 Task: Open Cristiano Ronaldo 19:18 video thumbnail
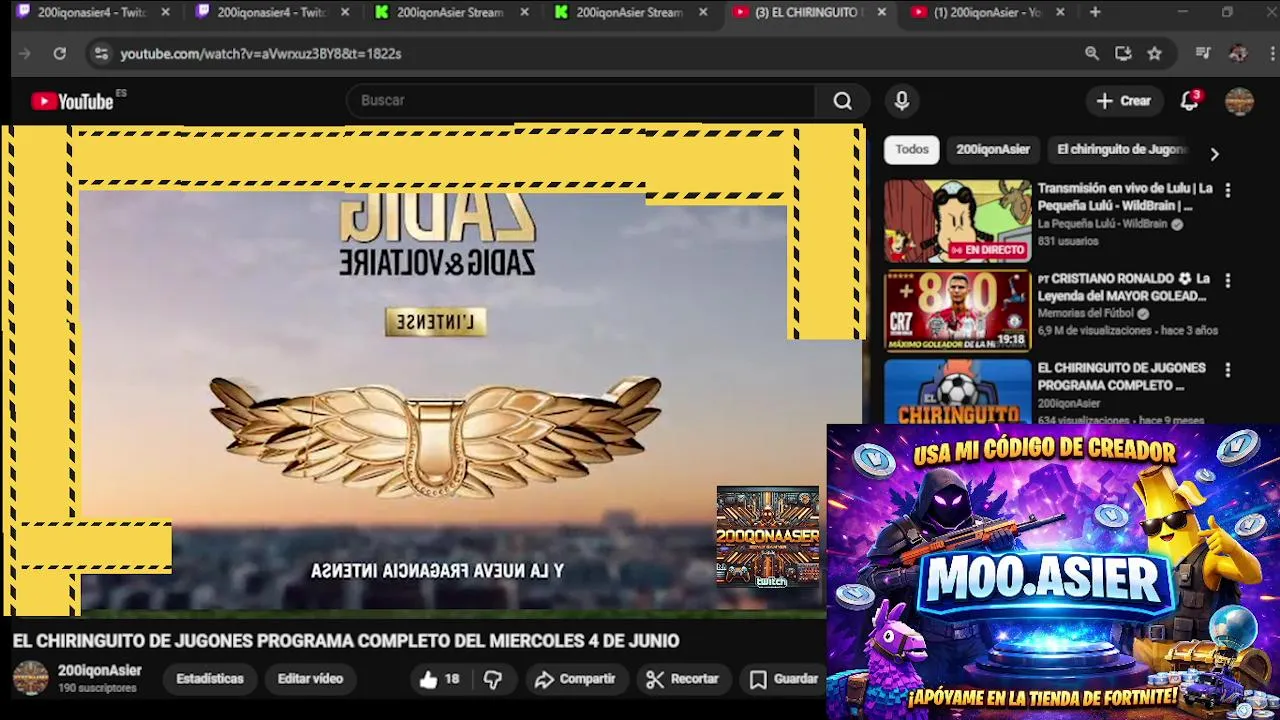pyautogui.click(x=957, y=311)
